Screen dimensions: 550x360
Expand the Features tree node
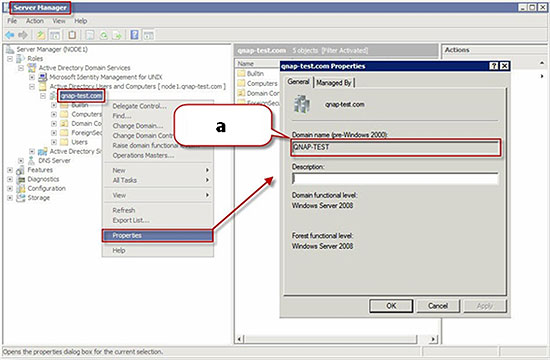point(10,170)
